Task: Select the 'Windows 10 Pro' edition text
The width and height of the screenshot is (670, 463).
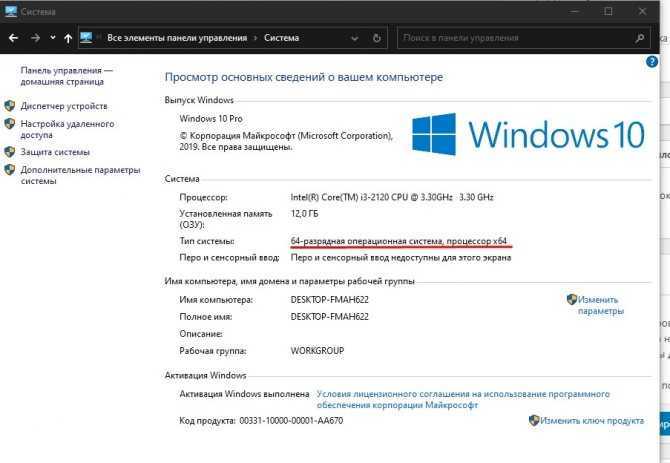Action: coord(211,119)
